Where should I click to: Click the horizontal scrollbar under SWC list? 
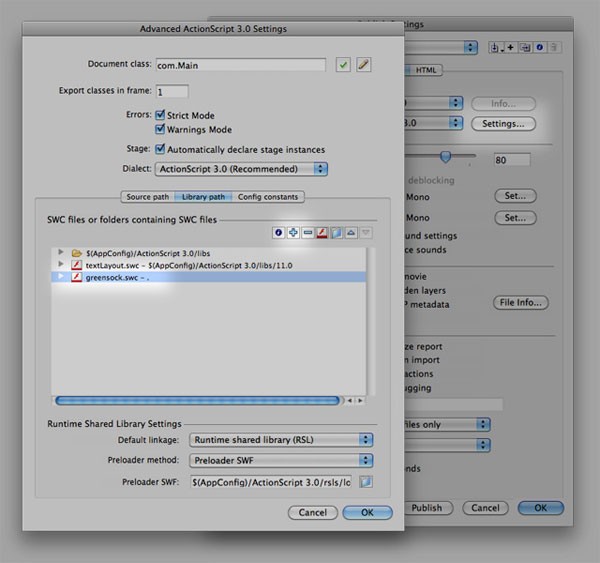(197, 400)
